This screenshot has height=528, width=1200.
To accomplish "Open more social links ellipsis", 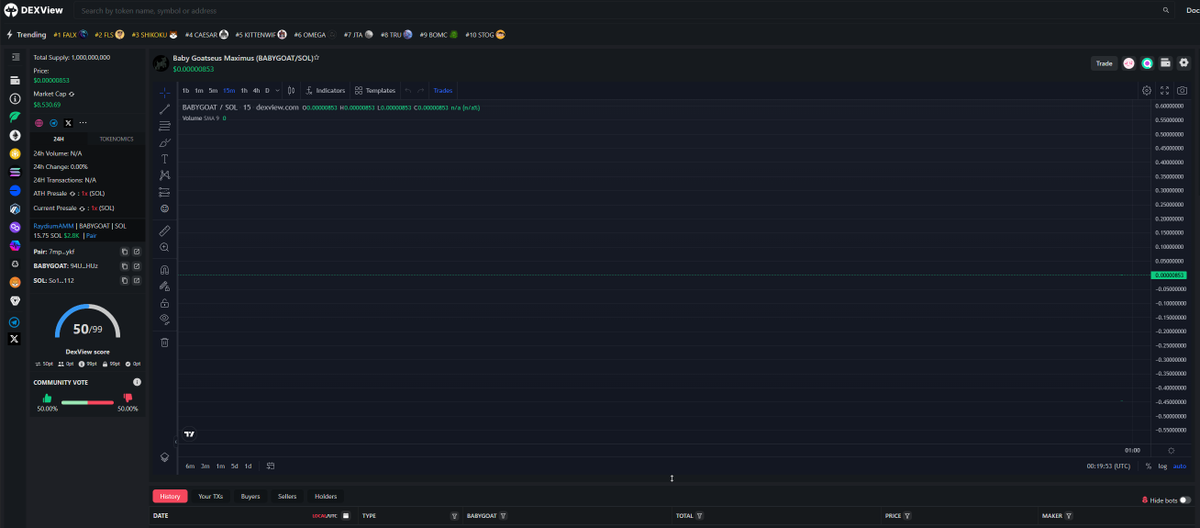I will click(83, 122).
